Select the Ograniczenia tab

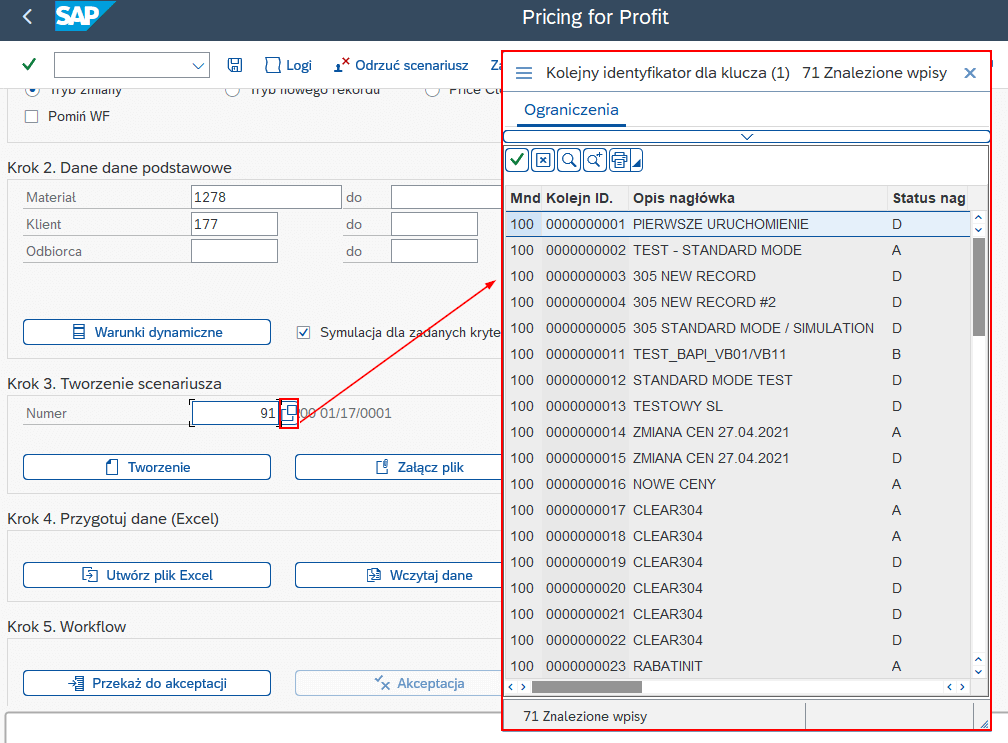(x=571, y=110)
